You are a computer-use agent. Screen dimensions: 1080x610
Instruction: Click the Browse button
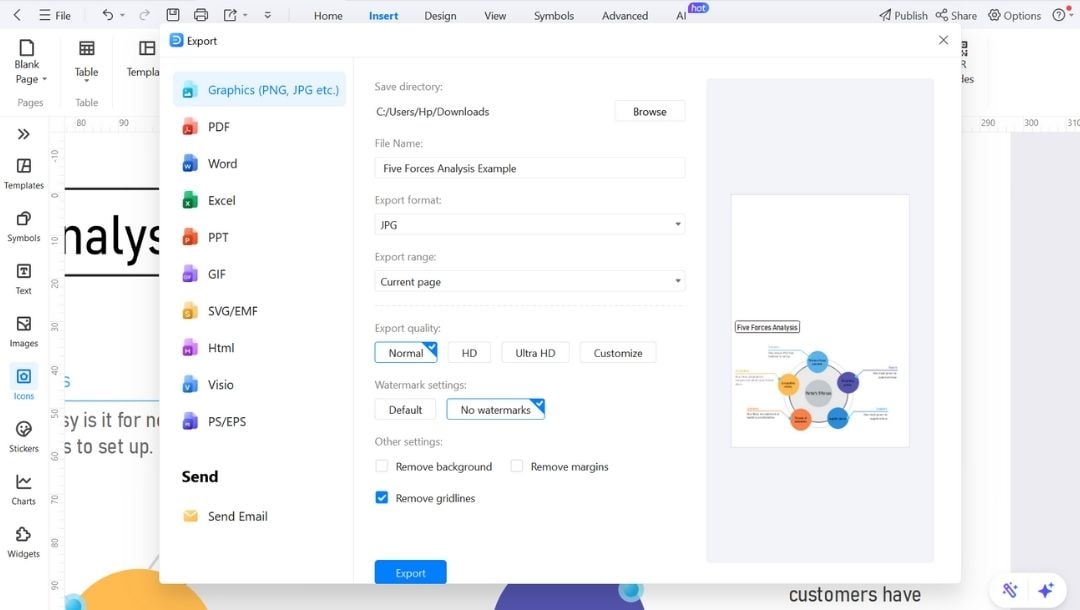[650, 112]
